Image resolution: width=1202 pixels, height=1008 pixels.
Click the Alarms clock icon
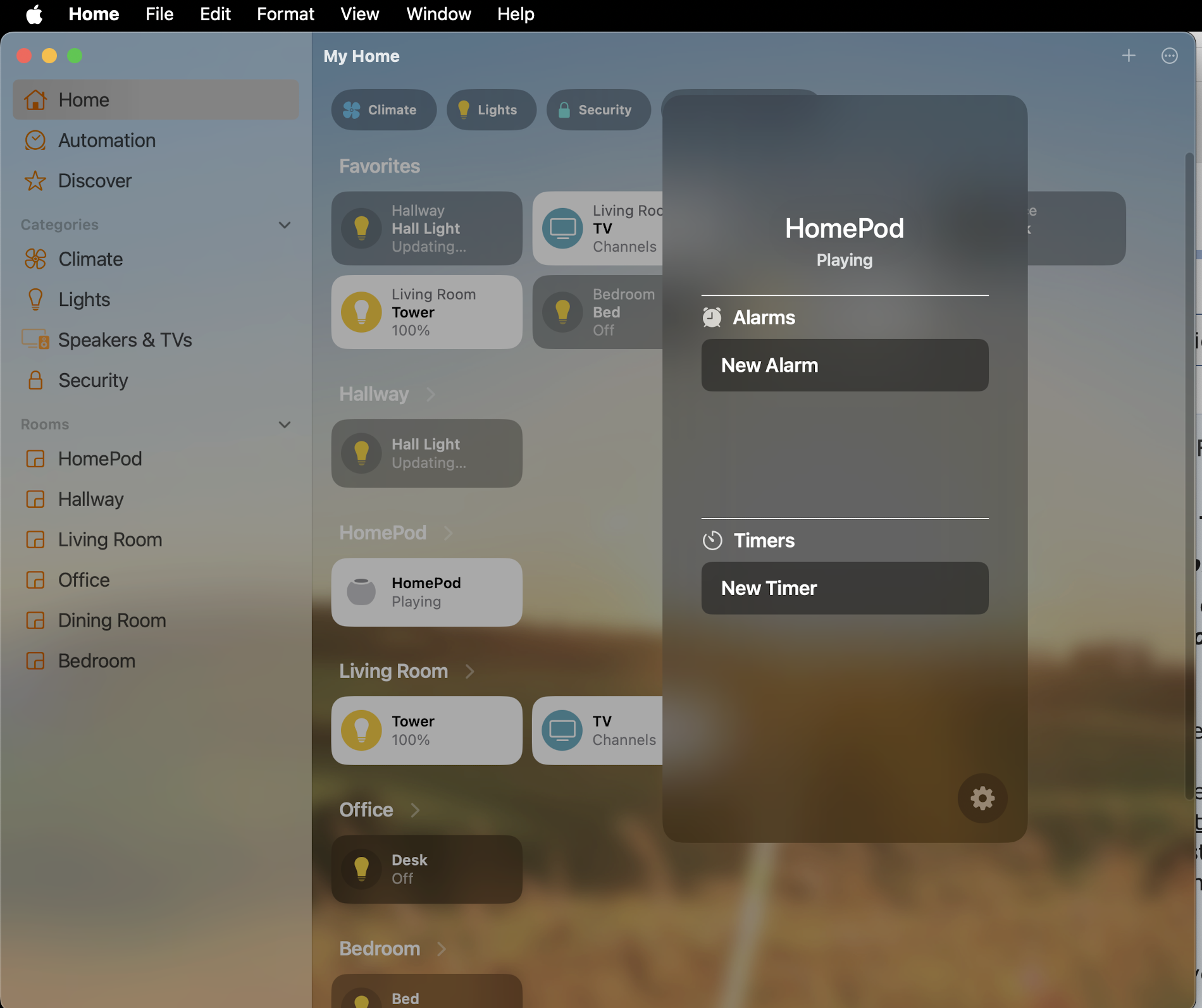pyautogui.click(x=712, y=317)
